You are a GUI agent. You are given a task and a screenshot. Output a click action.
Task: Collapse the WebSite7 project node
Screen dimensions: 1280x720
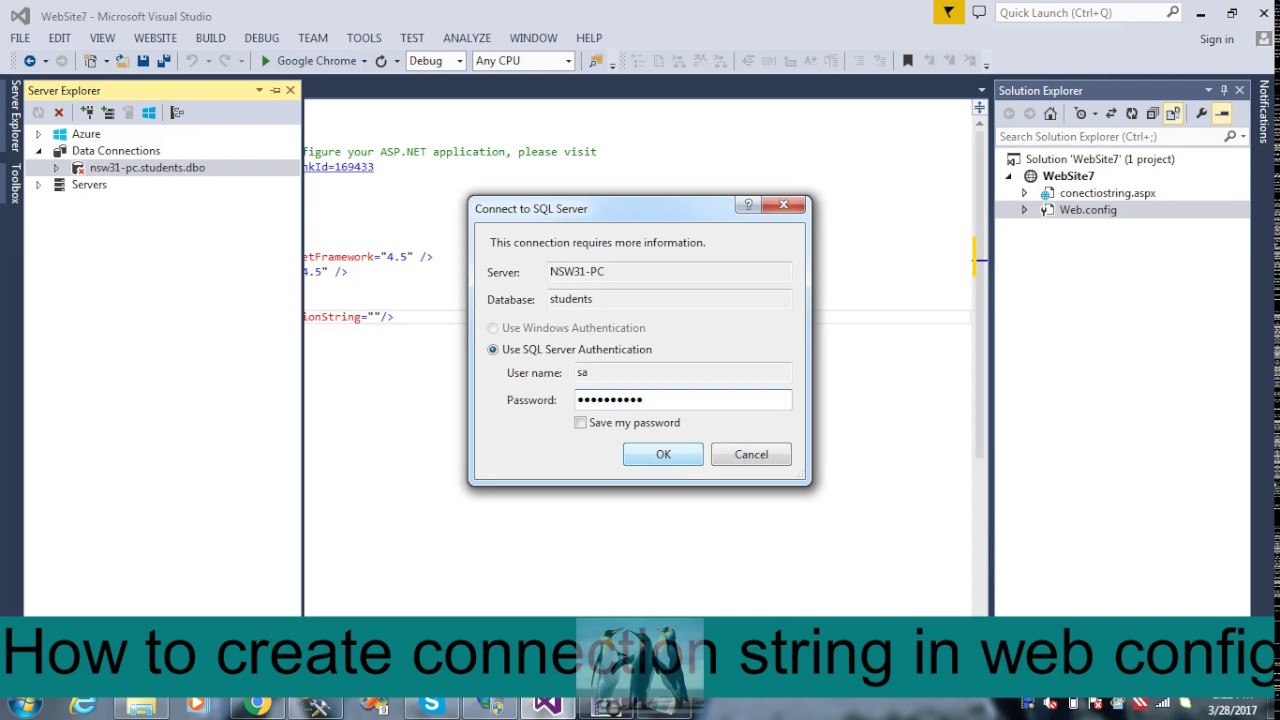(x=1009, y=176)
